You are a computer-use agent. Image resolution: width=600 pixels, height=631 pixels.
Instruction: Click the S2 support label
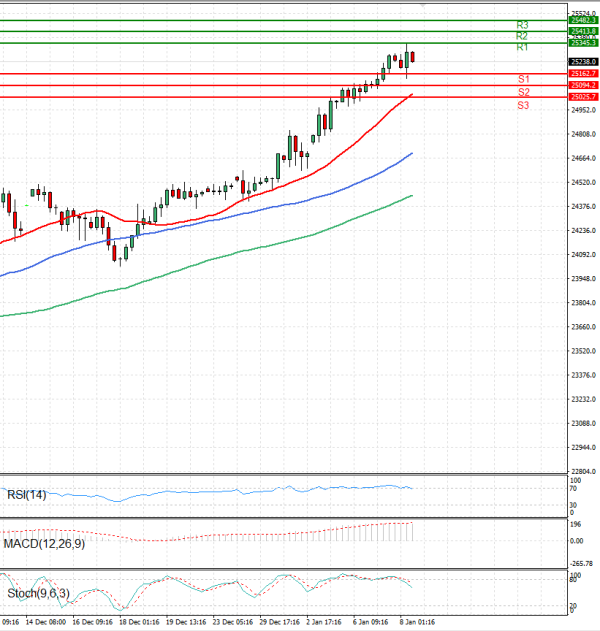(523, 92)
